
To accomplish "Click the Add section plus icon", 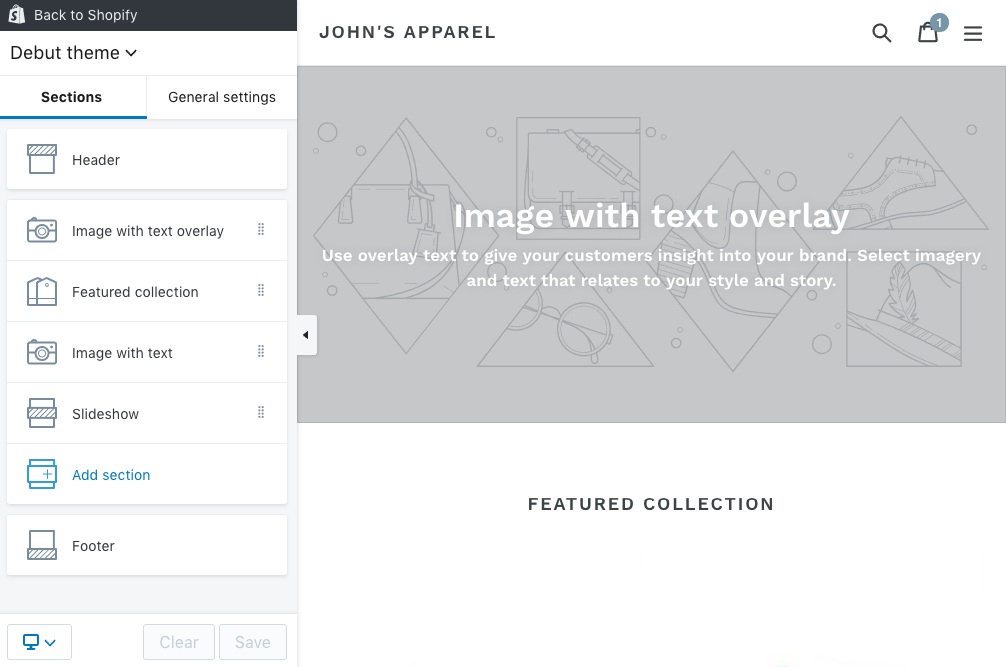I will click(41, 473).
